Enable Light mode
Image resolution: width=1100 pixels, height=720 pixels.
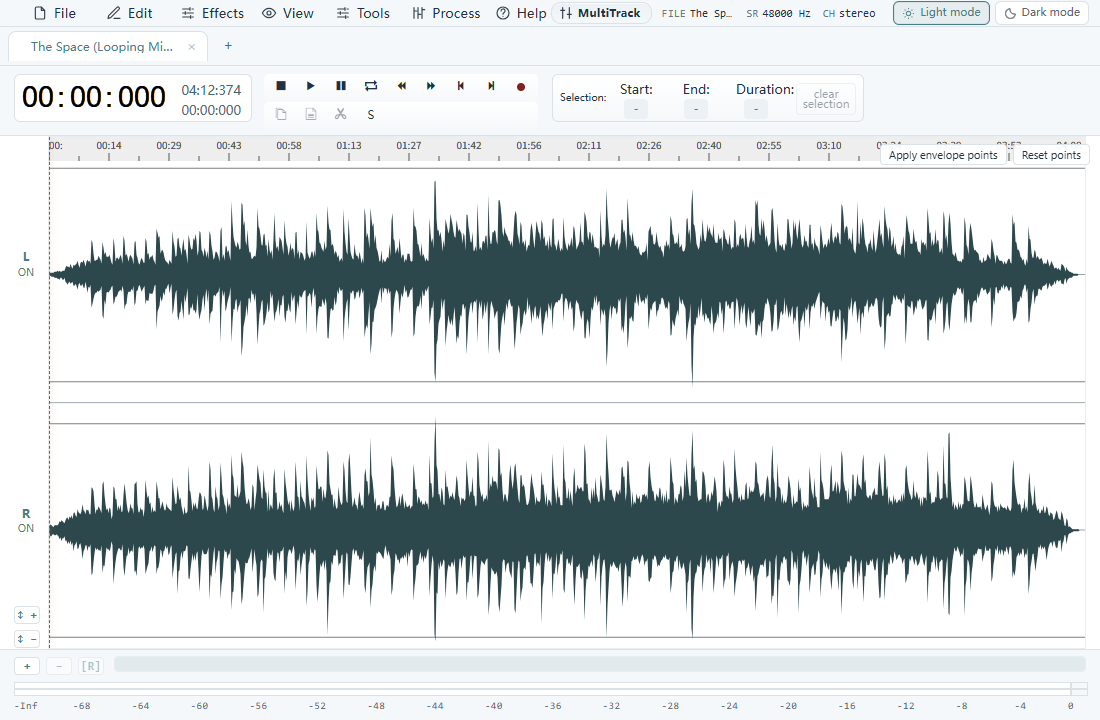point(941,13)
